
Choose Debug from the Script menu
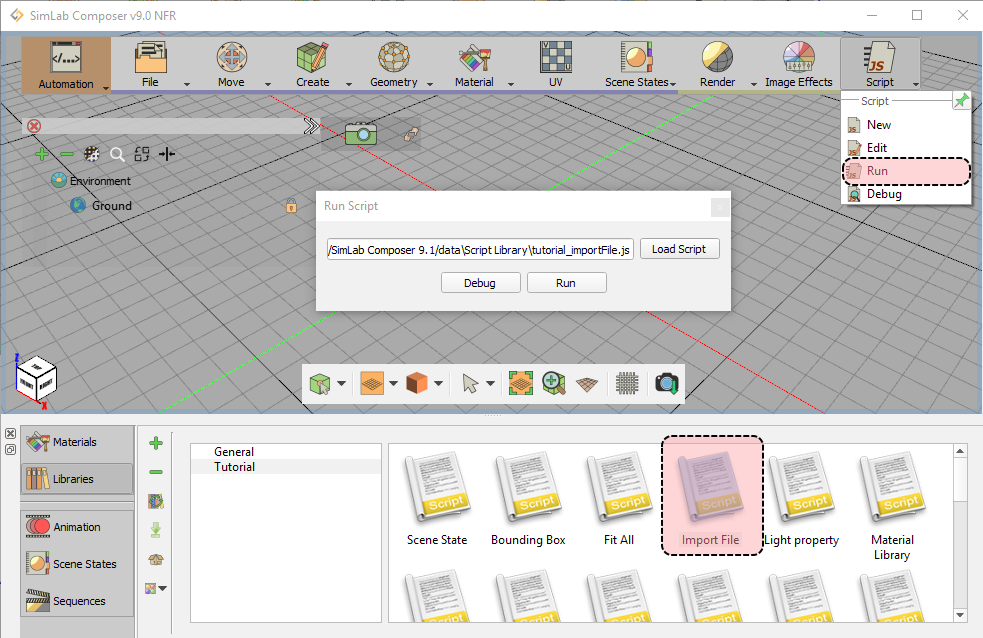coord(883,194)
